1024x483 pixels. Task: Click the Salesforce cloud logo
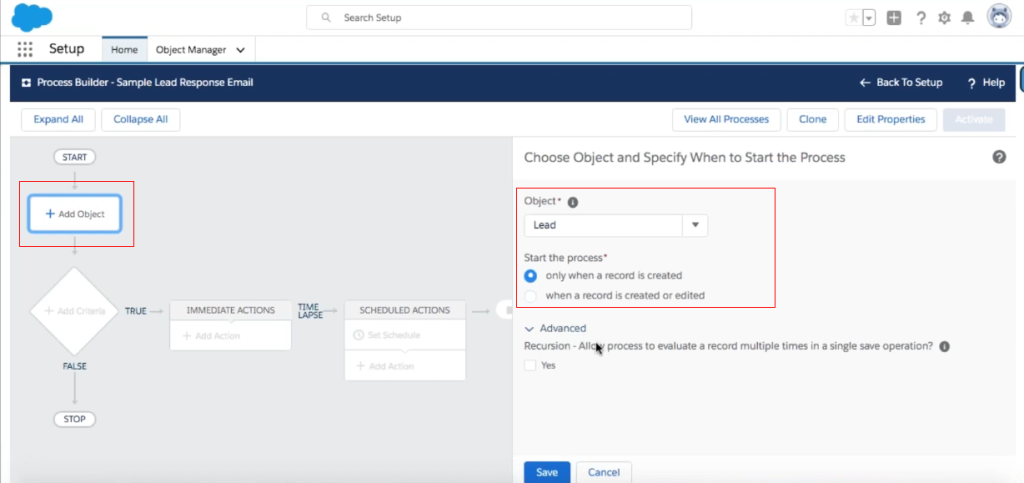click(32, 17)
